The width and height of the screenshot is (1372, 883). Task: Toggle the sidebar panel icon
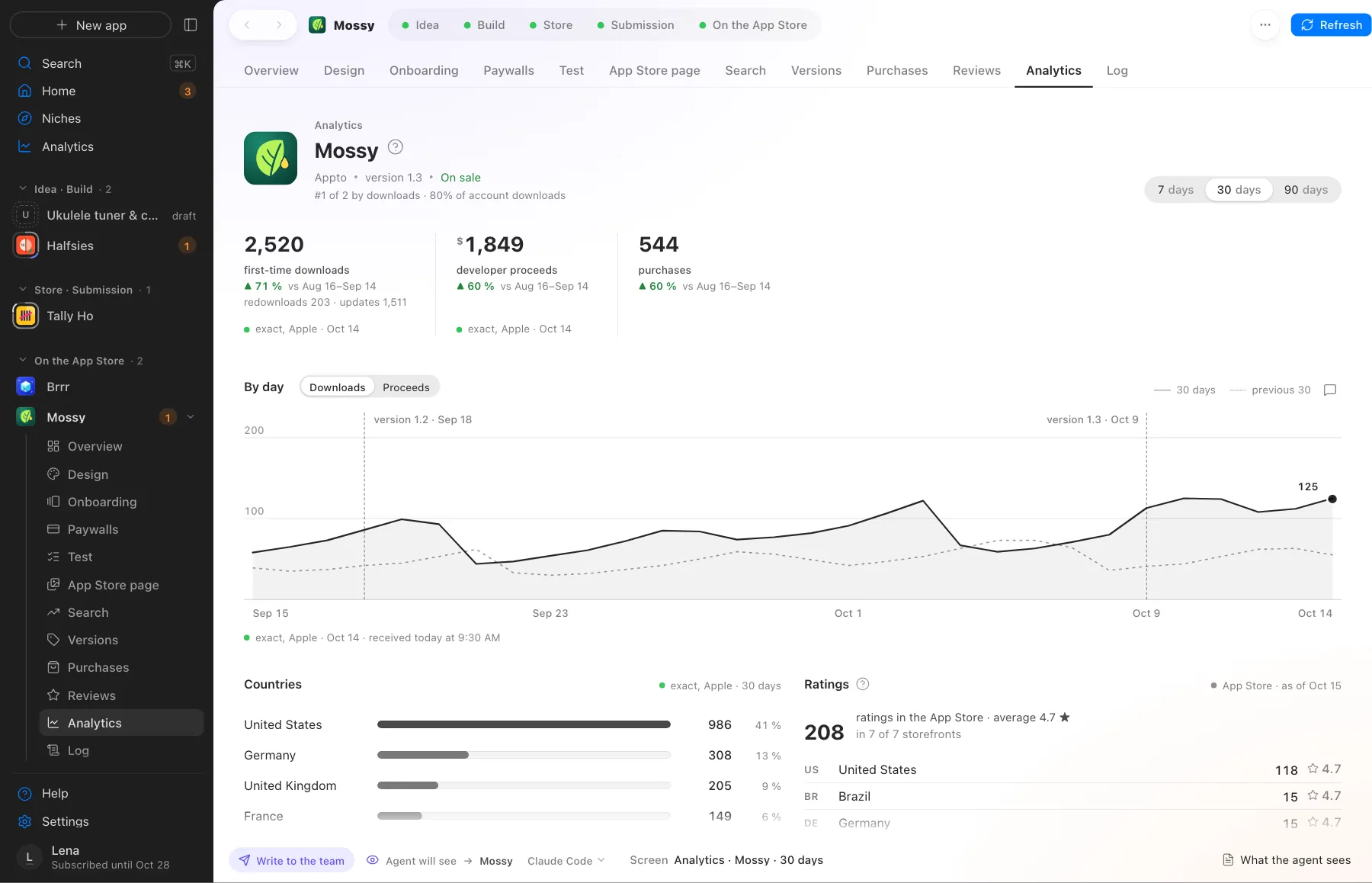[x=191, y=25]
